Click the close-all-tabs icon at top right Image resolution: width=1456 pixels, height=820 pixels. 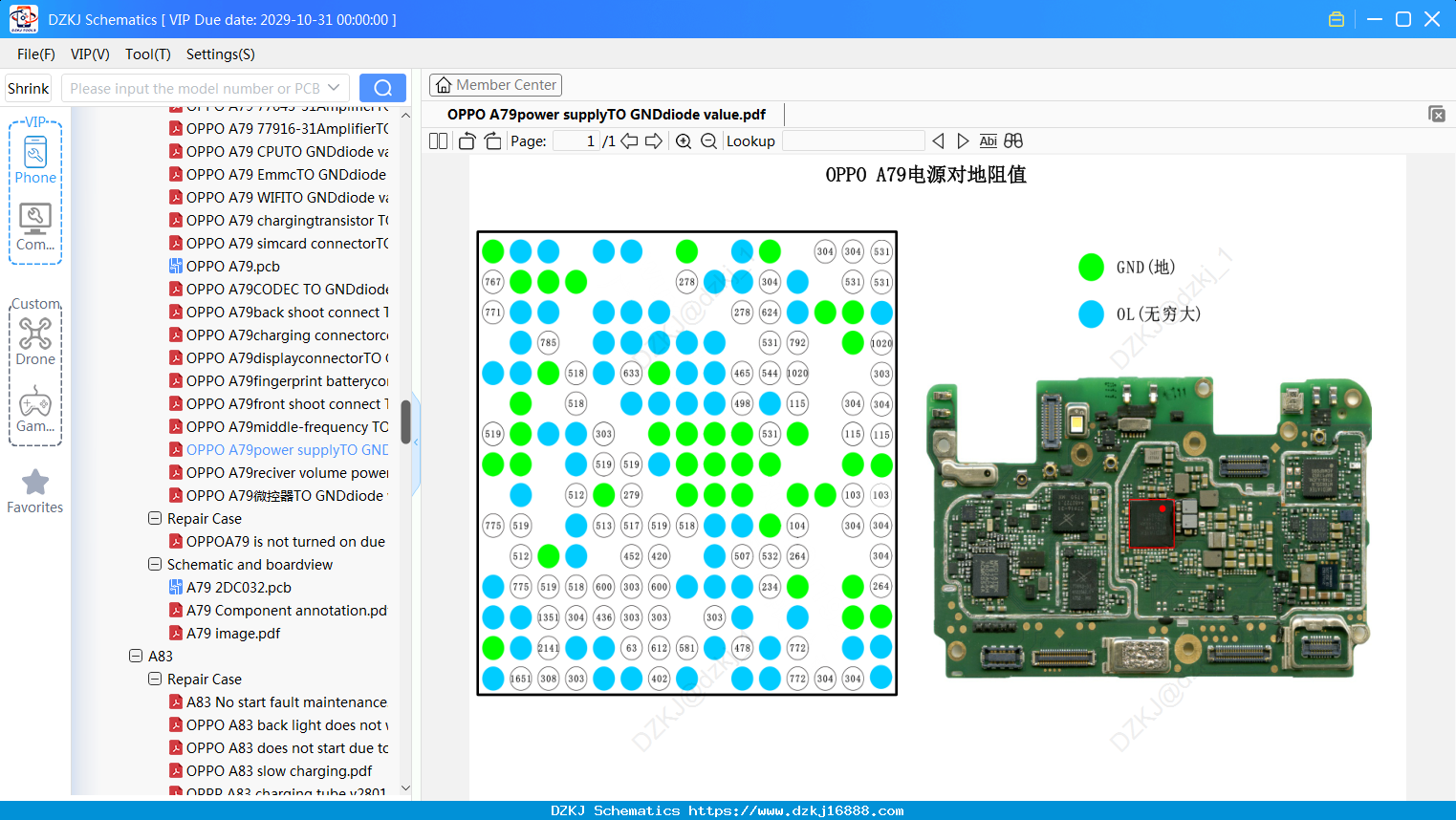1436,114
